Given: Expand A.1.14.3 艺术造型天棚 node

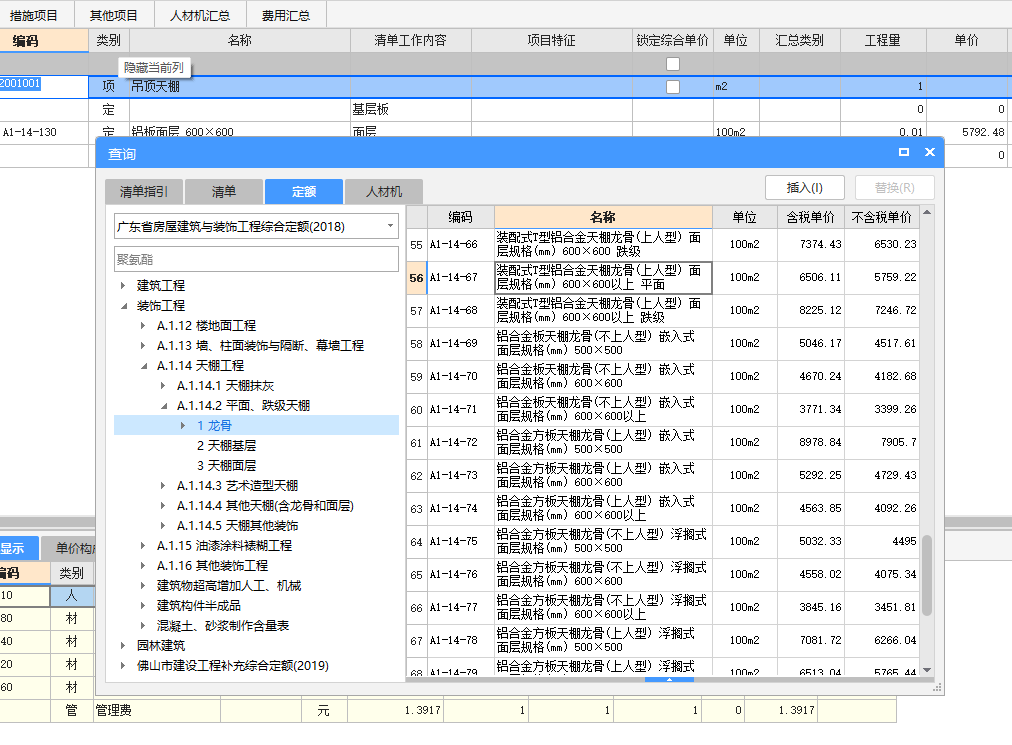Looking at the screenshot, I should tap(163, 485).
